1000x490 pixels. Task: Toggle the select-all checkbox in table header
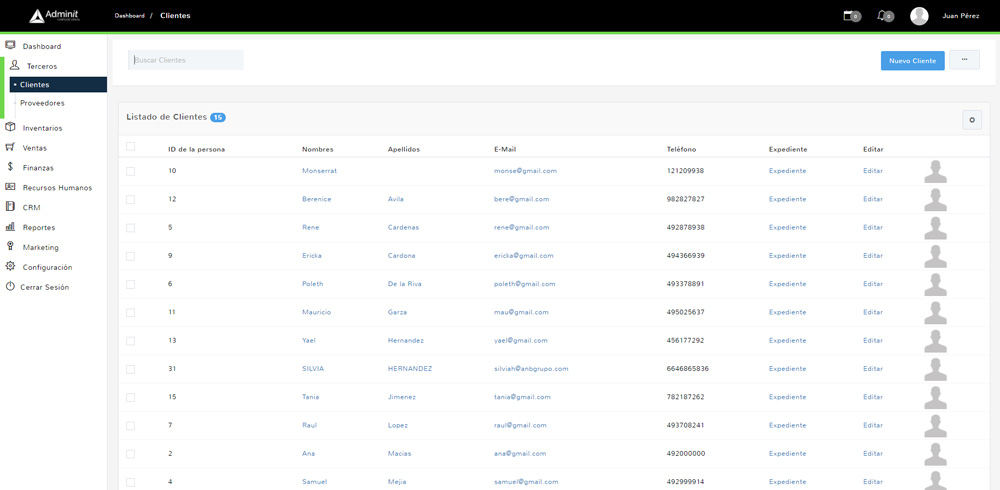pyautogui.click(x=130, y=147)
